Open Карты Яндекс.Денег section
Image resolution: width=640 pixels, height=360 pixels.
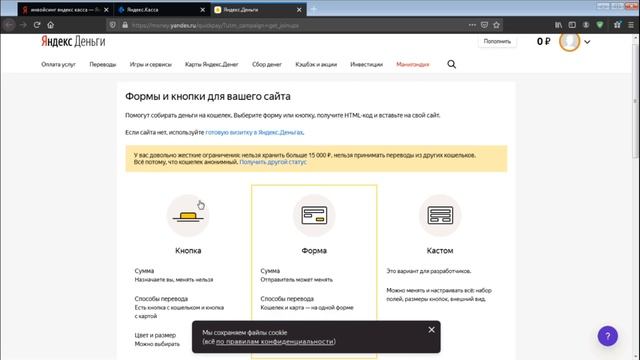pos(211,64)
